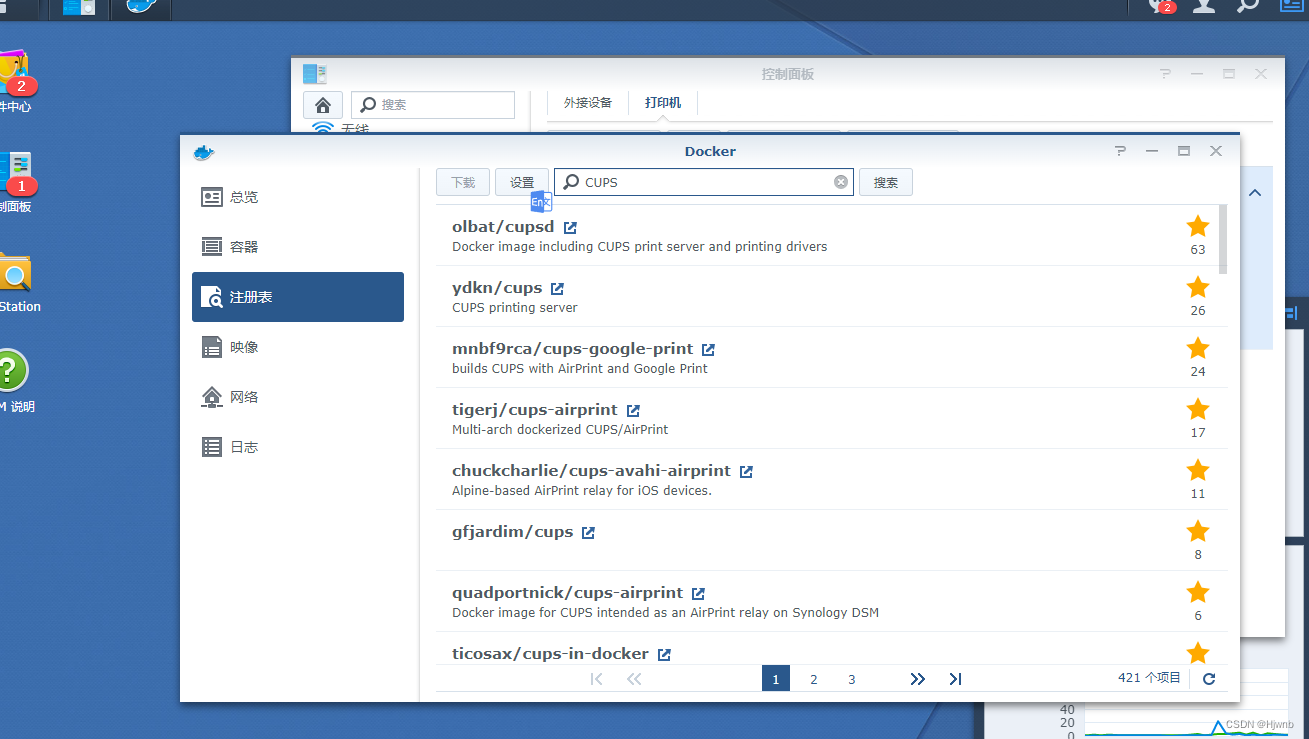Screen dimensions: 1309x739
Task: Select the mnbf9rca/cups-google-print image row
Action: coord(827,358)
